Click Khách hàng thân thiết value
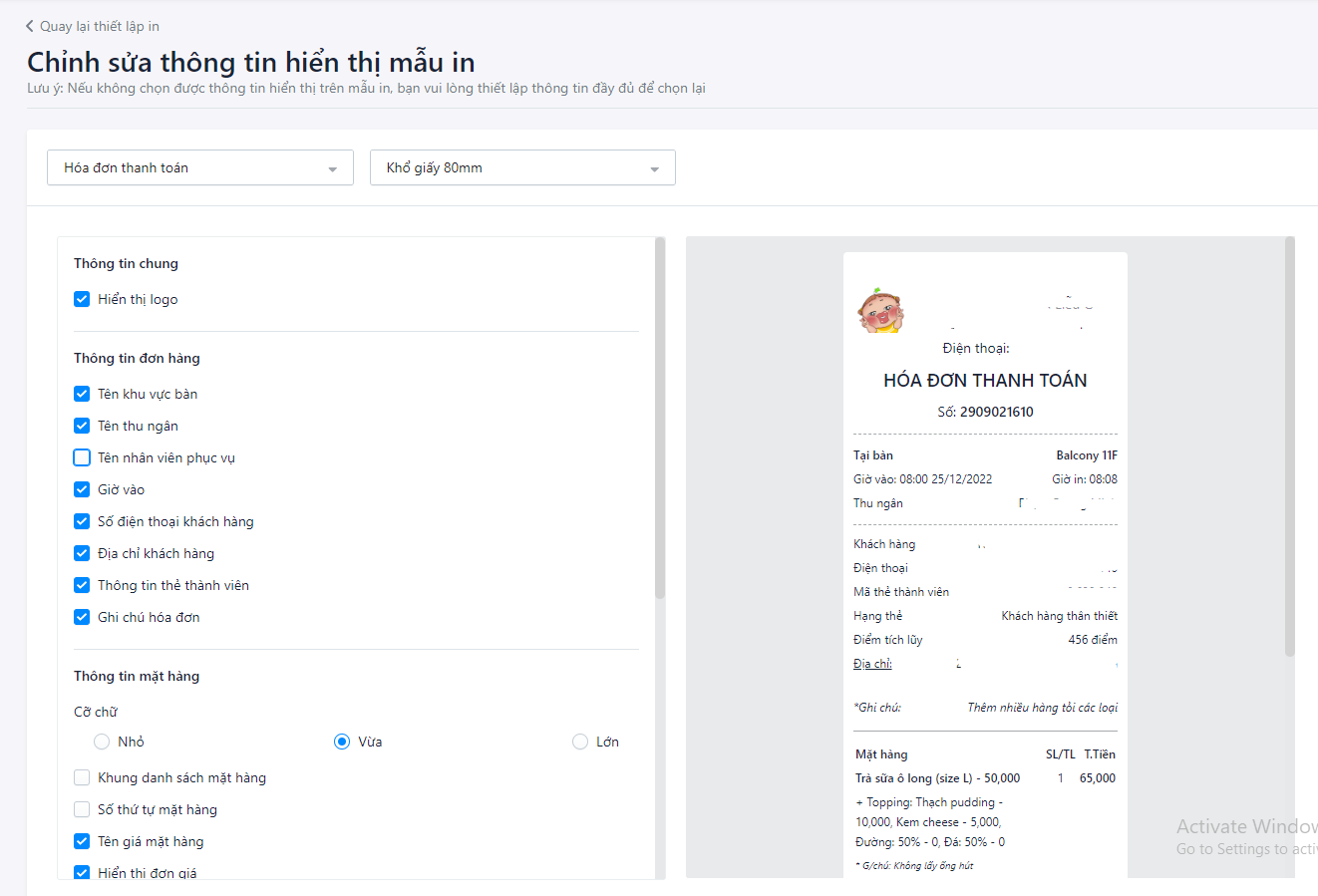The height and width of the screenshot is (896, 1318). [x=1060, y=616]
